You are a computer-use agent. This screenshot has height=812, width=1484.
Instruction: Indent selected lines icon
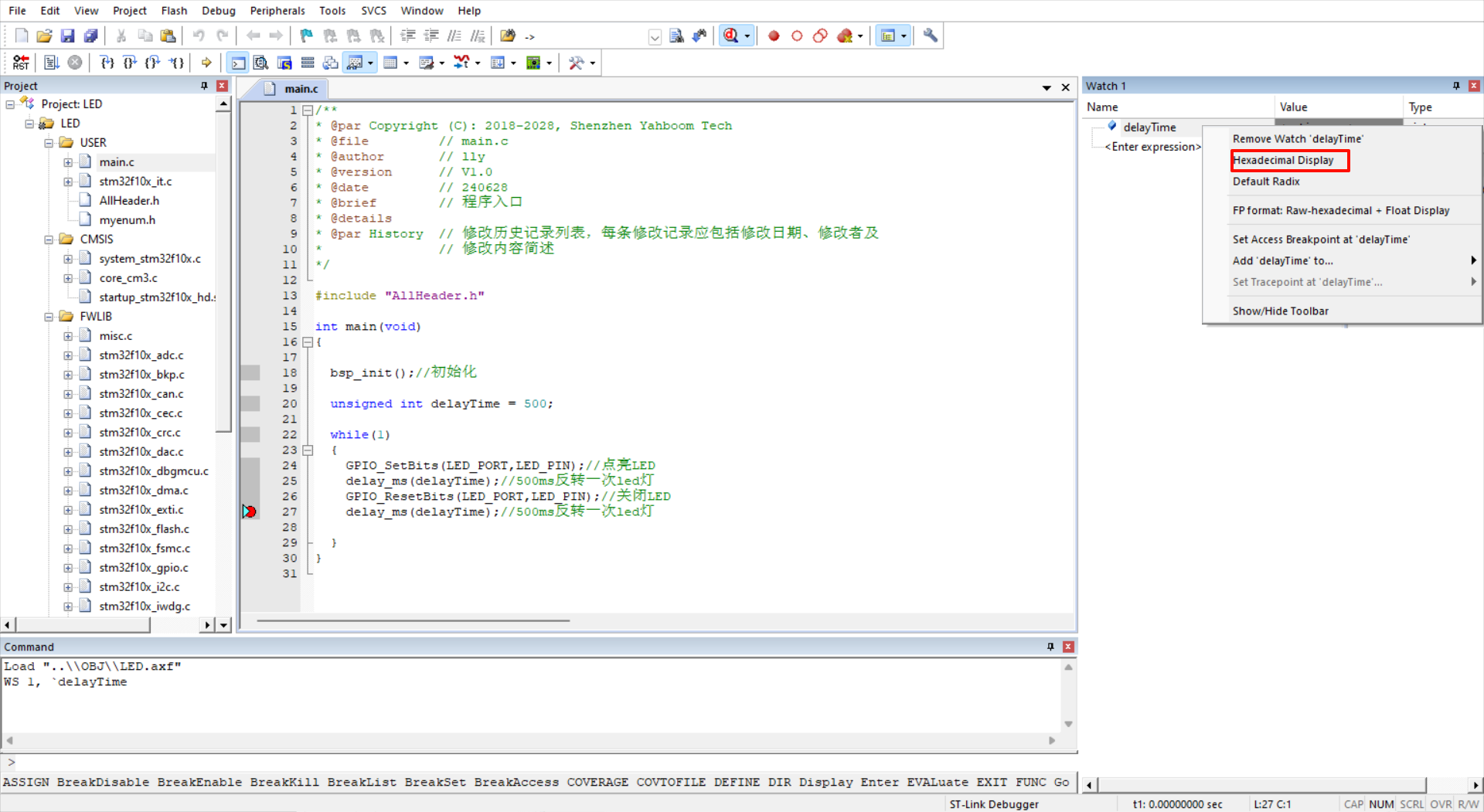point(408,36)
